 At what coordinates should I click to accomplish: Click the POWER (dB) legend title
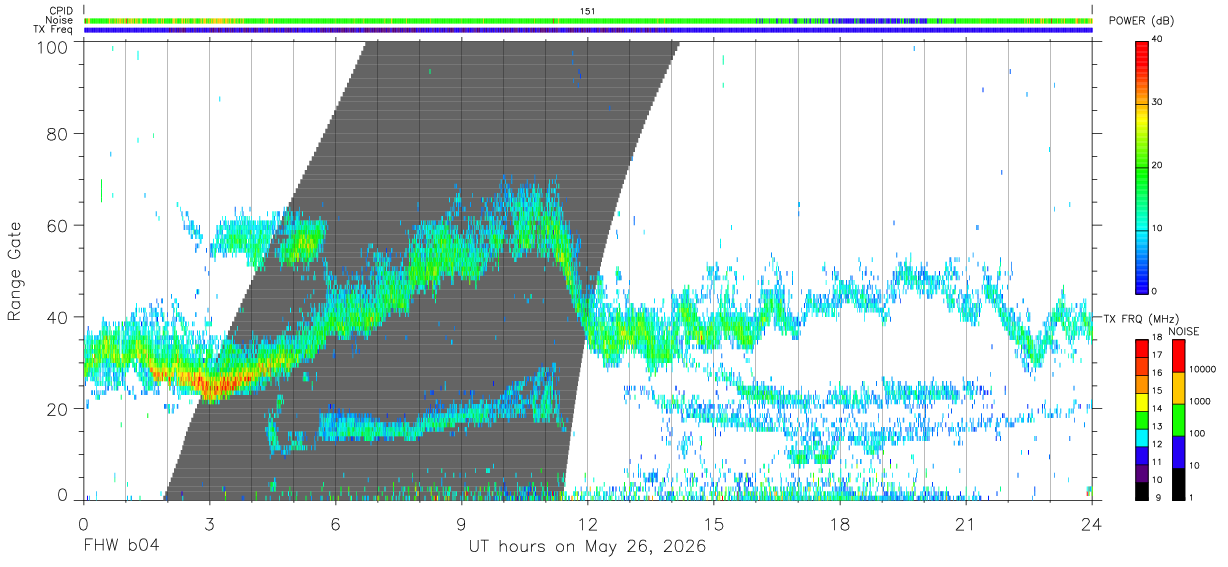click(x=1141, y=21)
